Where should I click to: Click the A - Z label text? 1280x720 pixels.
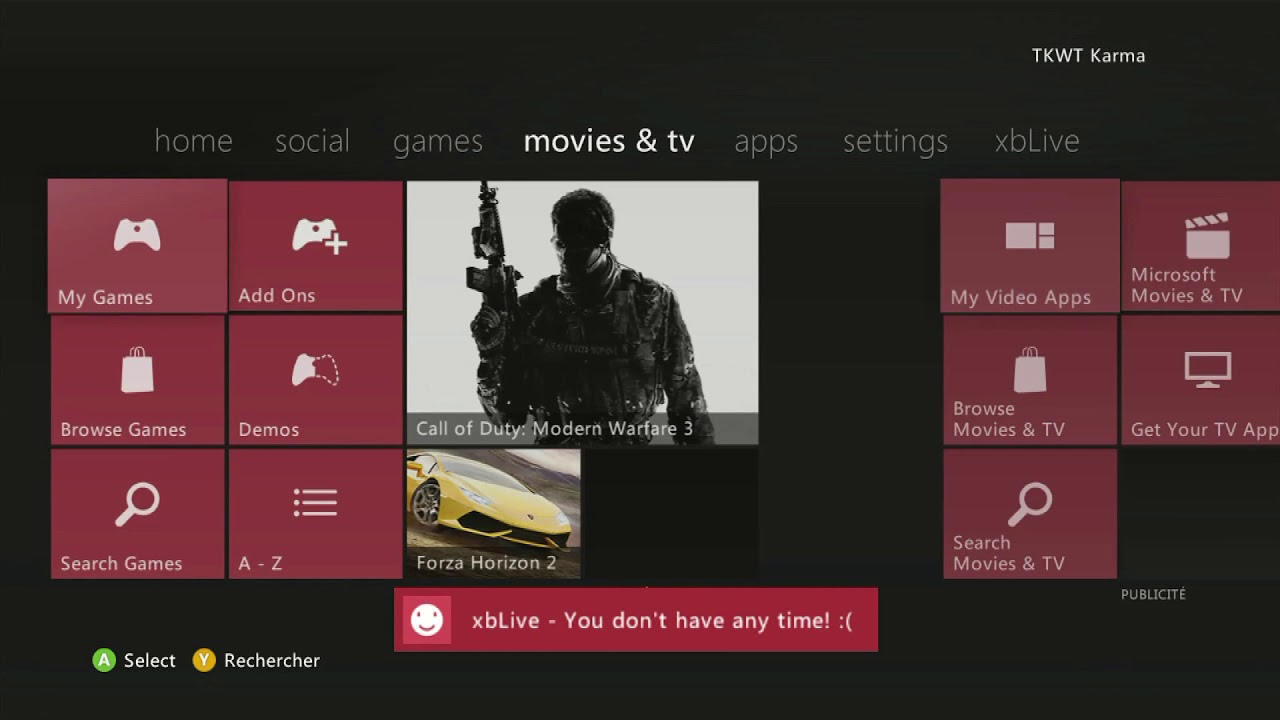(260, 563)
